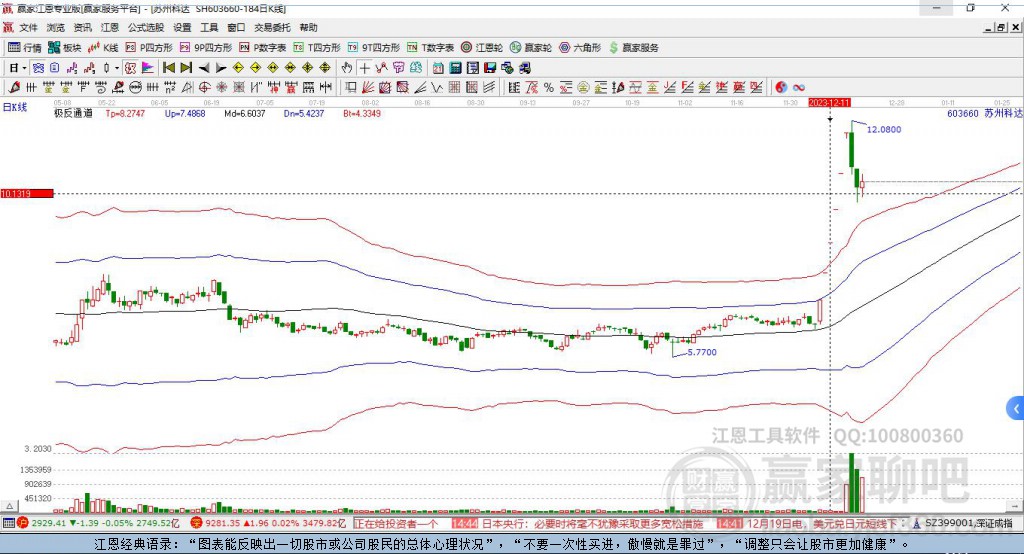Image resolution: width=1024 pixels, height=554 pixels.
Task: Open the 9P四方形 tool
Action: pos(206,48)
